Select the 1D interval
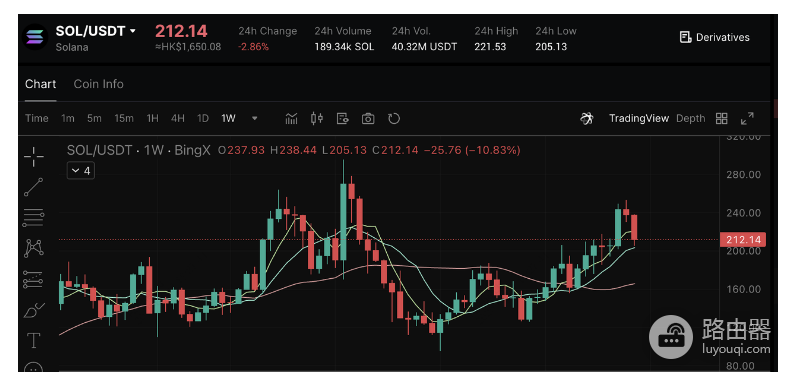The height and width of the screenshot is (377, 789). point(203,119)
